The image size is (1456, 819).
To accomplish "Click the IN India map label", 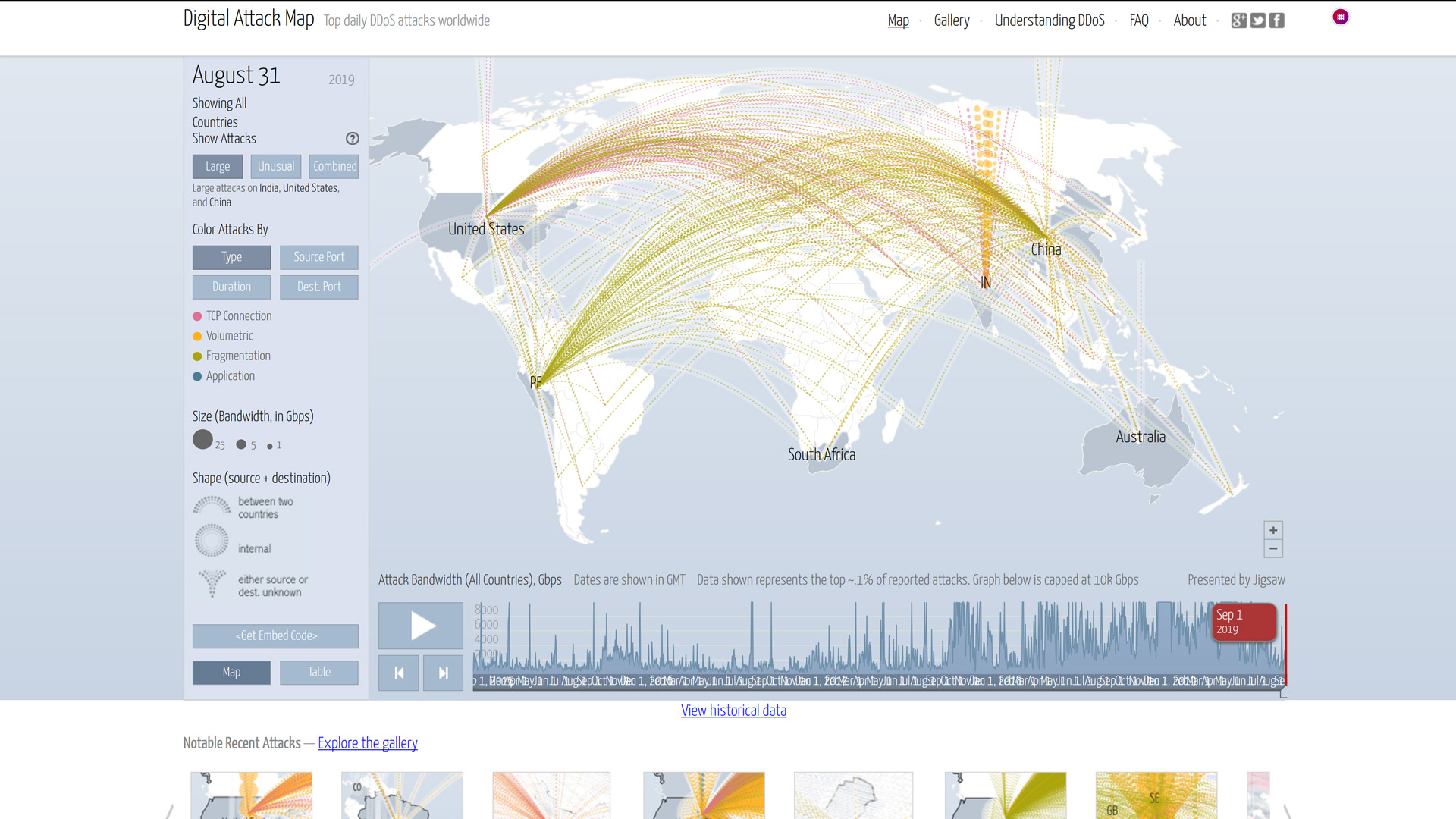I will tap(986, 283).
